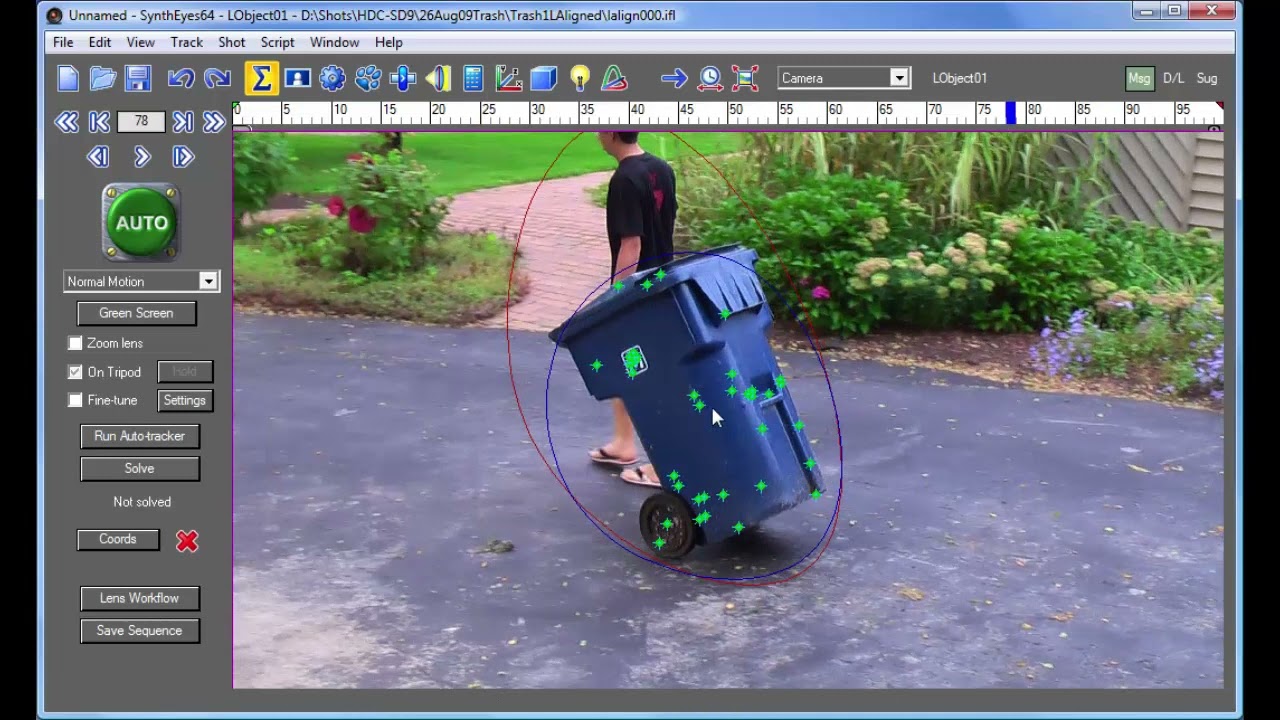Screen dimensions: 1280x720
Task: Go to the first frame
Action: click(99, 122)
